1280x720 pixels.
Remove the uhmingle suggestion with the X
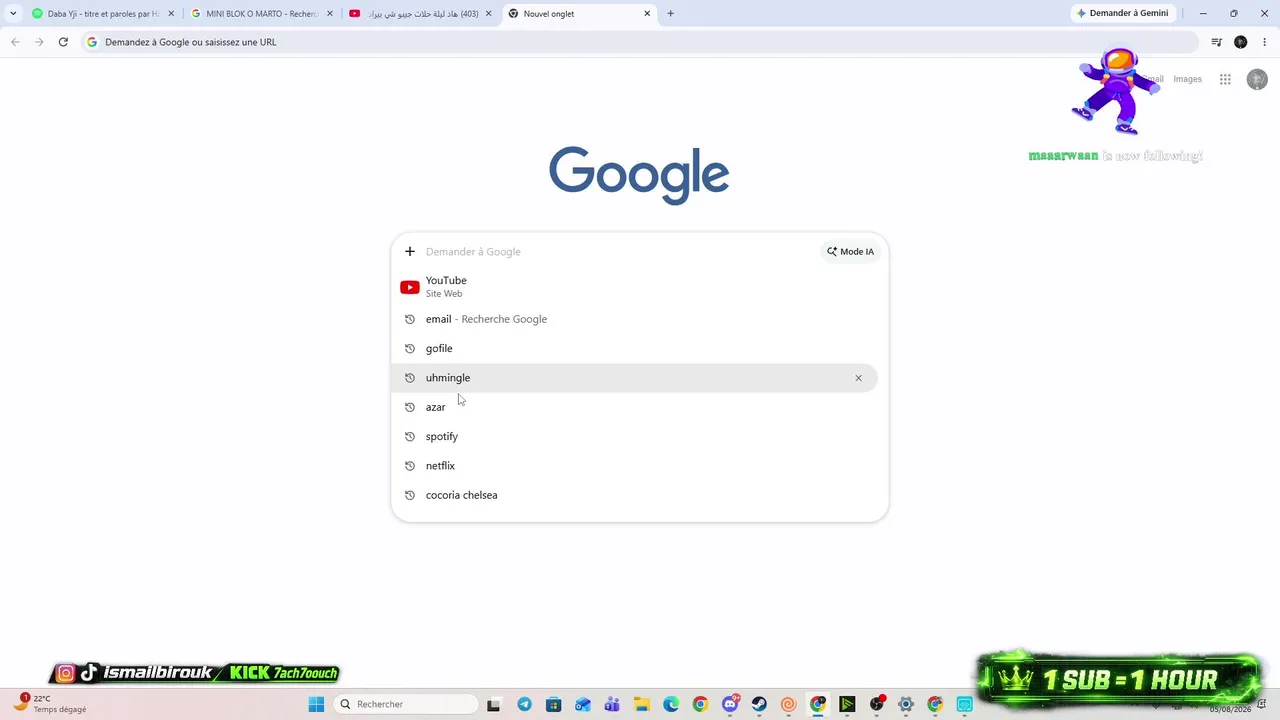(858, 378)
